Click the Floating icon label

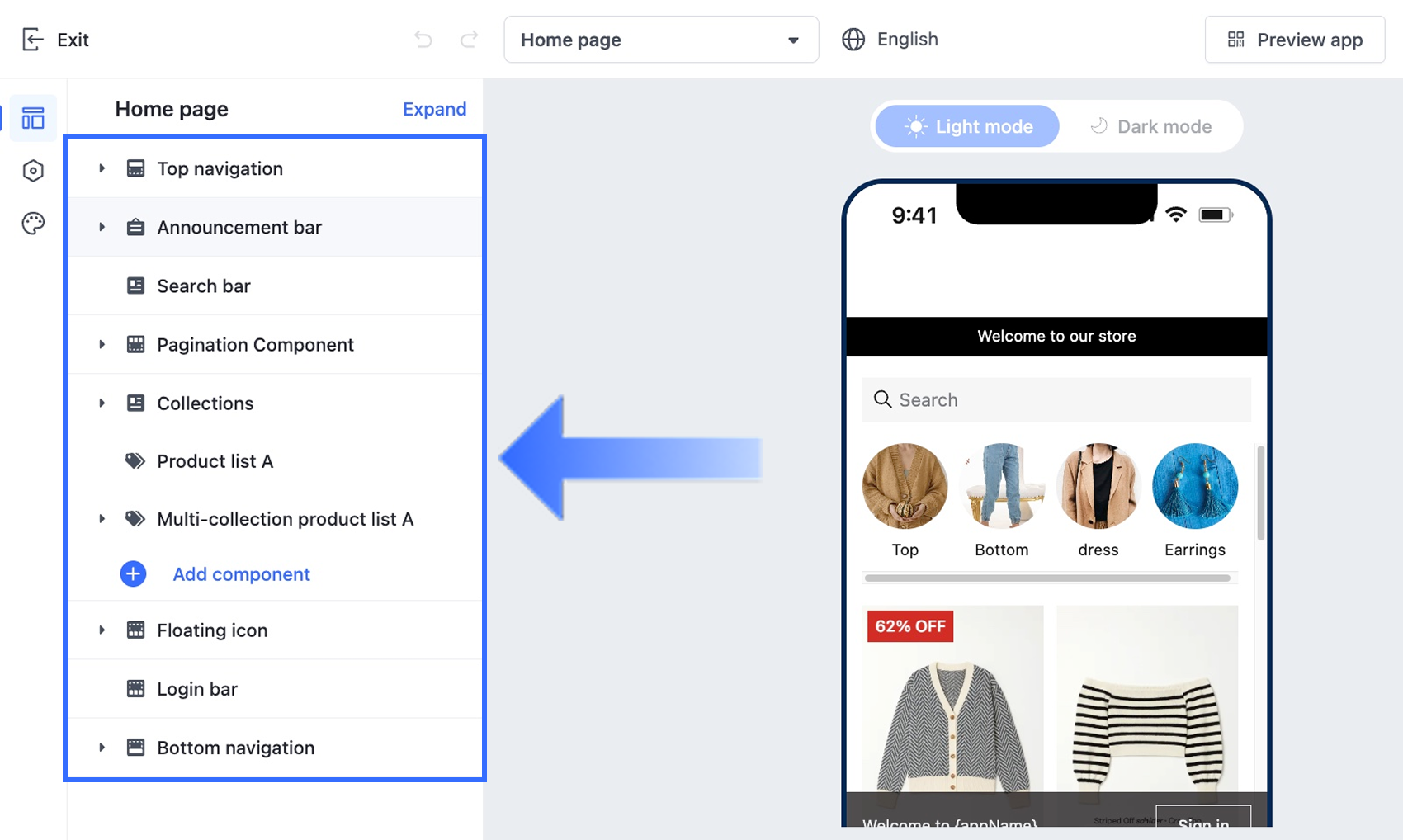pyautogui.click(x=212, y=630)
